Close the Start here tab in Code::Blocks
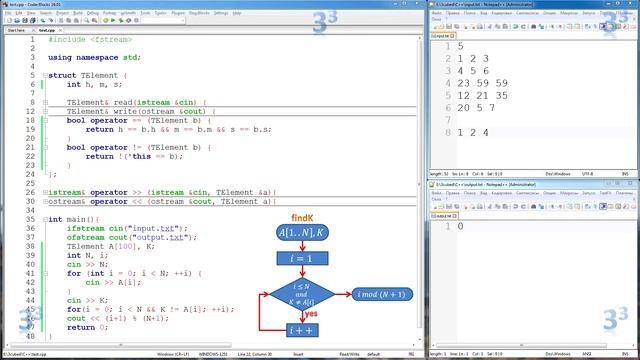This screenshot has width=640, height=360. click(33, 30)
